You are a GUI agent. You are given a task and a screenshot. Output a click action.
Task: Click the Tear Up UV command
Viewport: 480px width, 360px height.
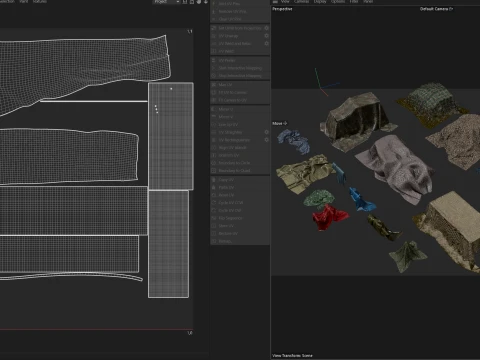tap(228, 125)
